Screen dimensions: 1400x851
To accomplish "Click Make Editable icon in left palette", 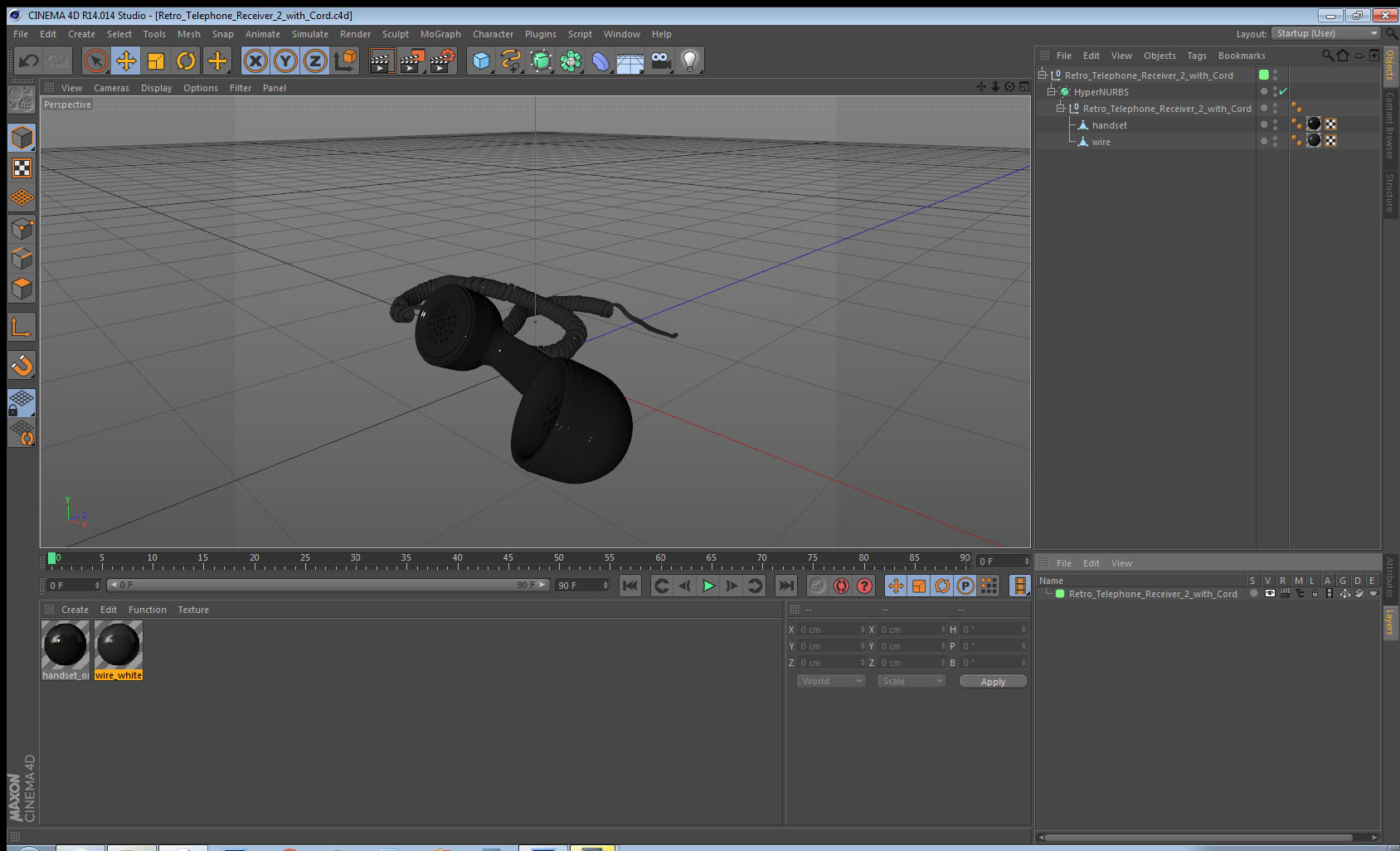I will point(22,100).
